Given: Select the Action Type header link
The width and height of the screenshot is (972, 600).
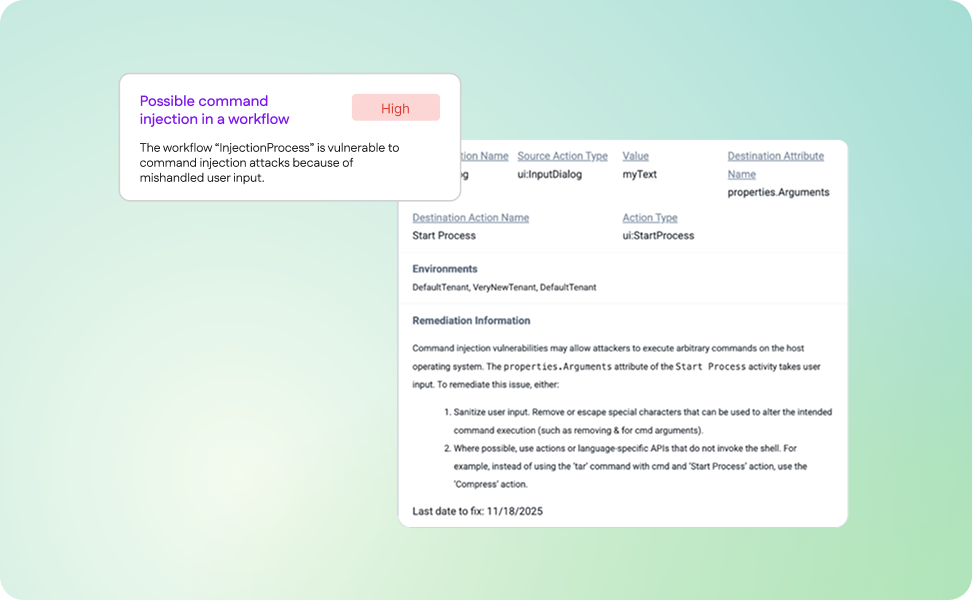Looking at the screenshot, I should click(650, 217).
